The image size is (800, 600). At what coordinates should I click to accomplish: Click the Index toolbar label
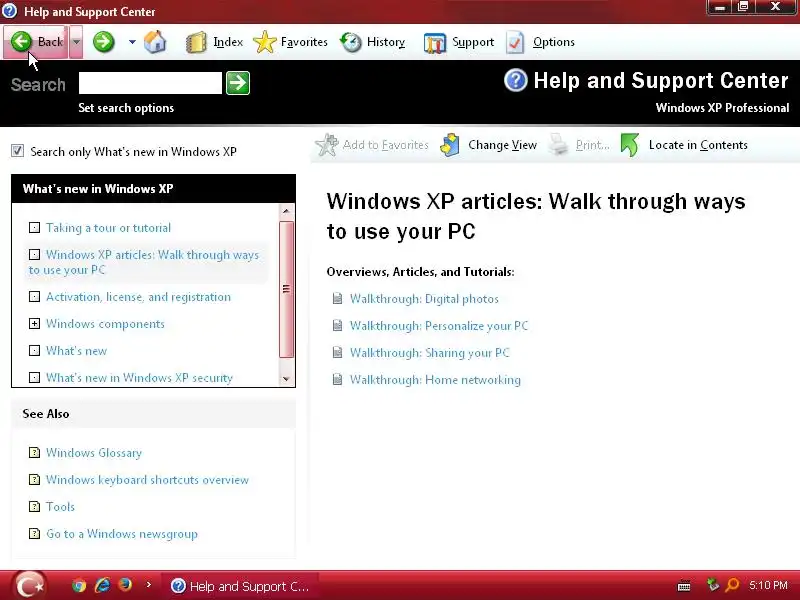228,42
